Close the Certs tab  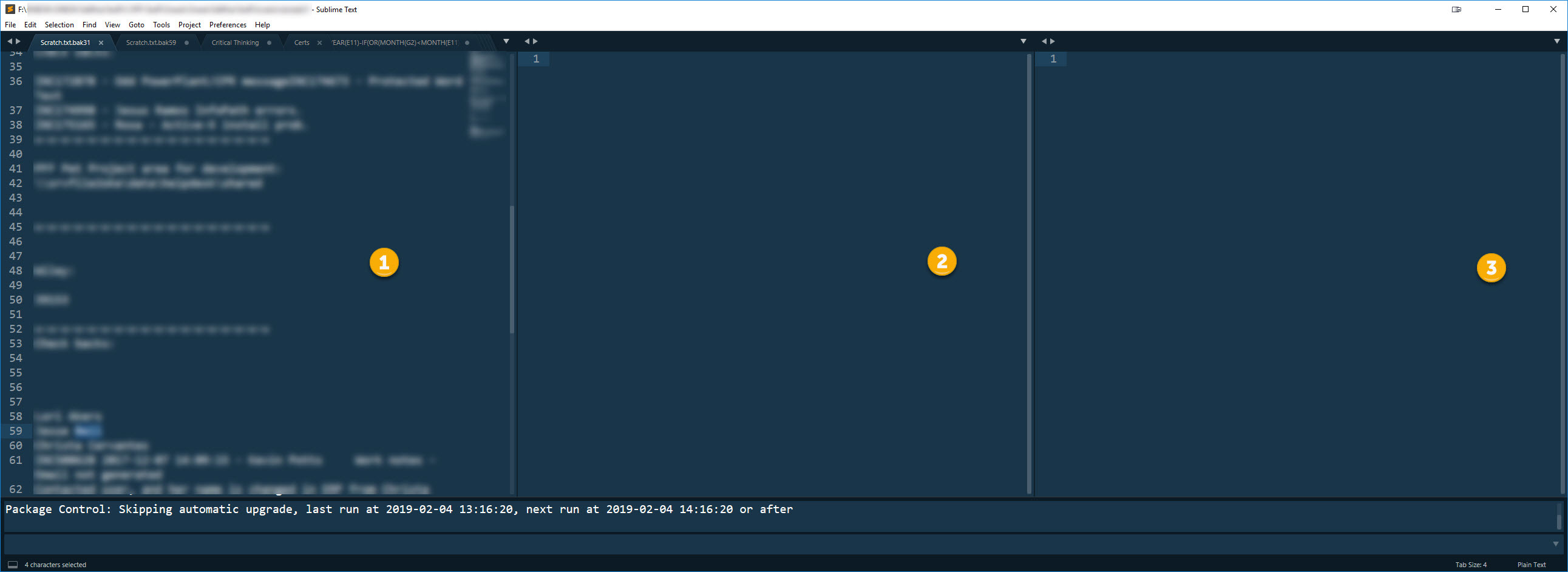(x=319, y=43)
